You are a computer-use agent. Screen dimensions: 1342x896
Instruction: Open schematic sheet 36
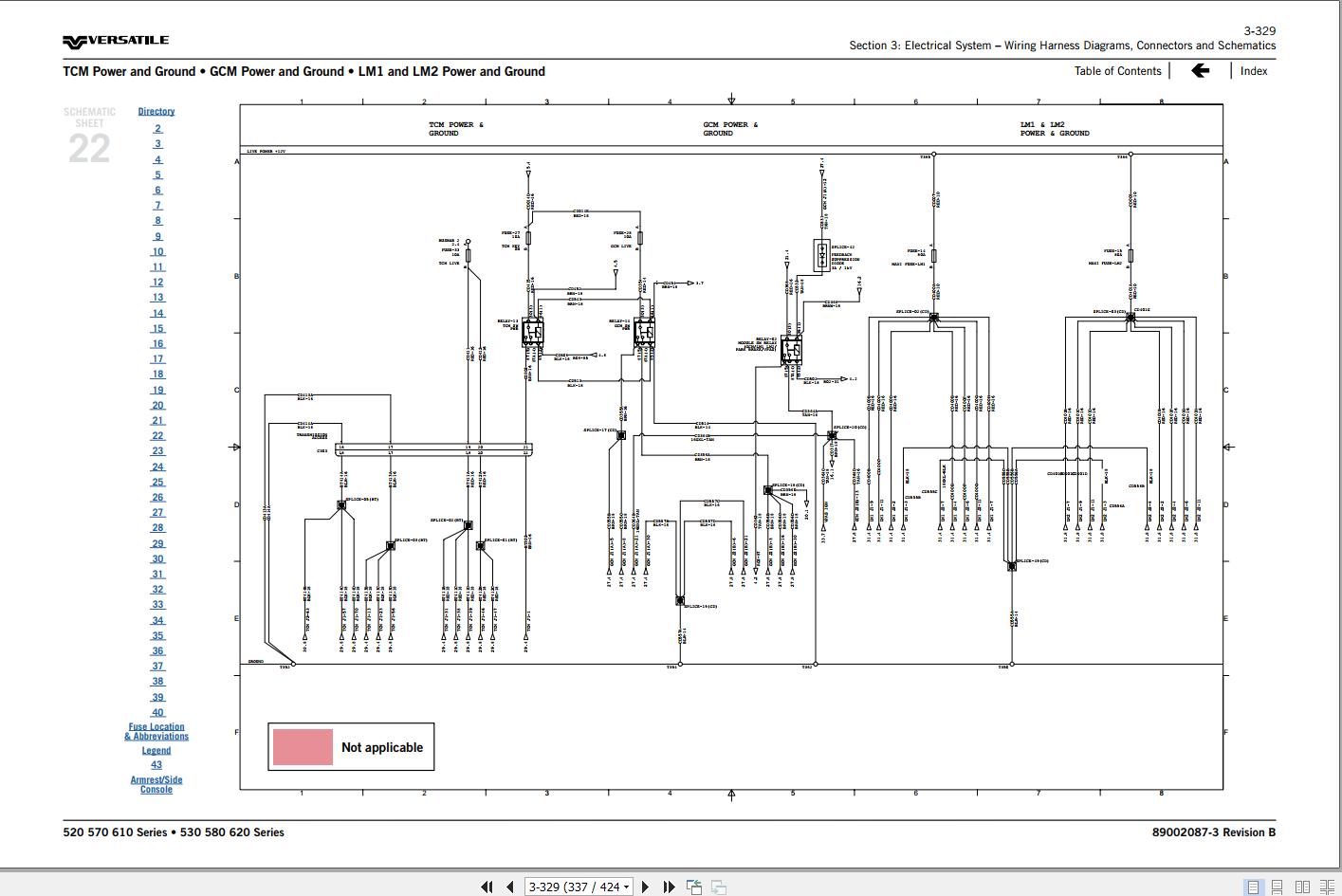157,650
